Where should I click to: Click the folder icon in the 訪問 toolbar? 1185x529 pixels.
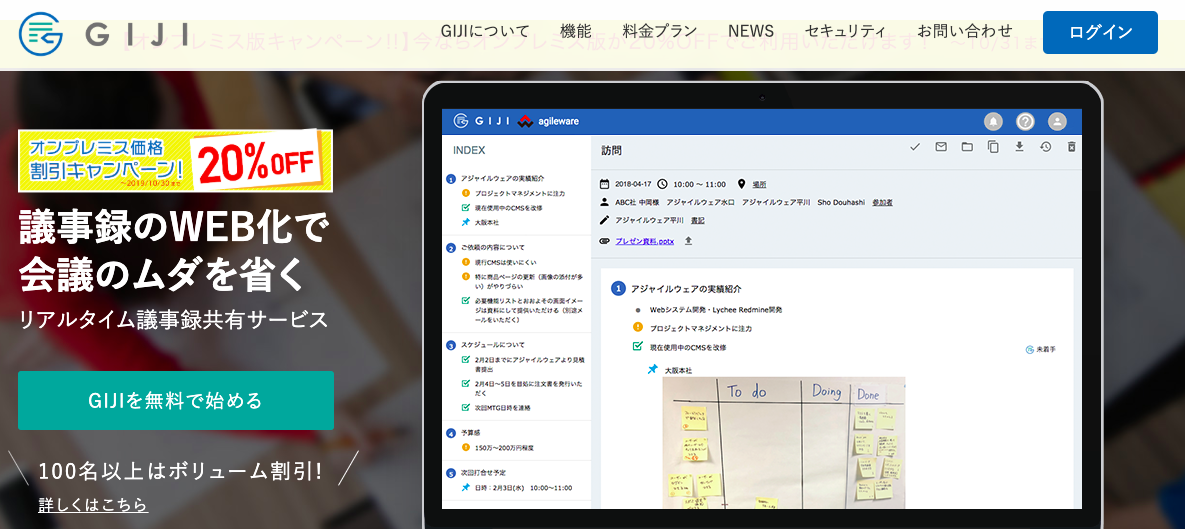[x=967, y=147]
